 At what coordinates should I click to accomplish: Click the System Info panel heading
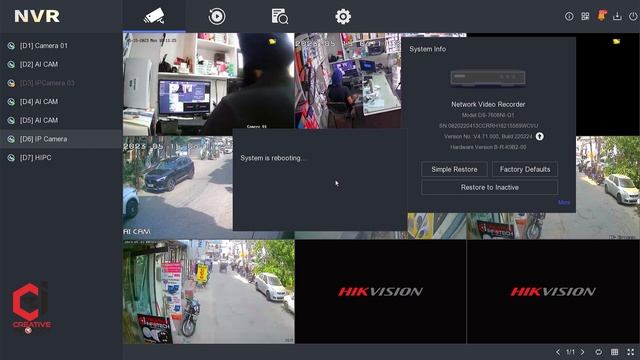click(x=427, y=49)
